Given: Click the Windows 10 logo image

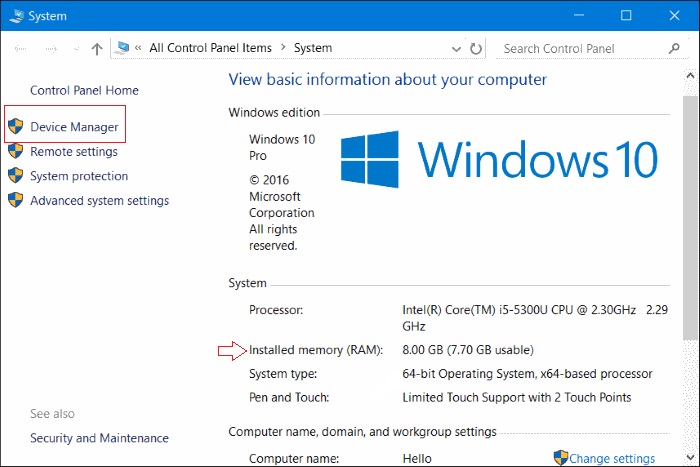Looking at the screenshot, I should pyautogui.click(x=499, y=159).
